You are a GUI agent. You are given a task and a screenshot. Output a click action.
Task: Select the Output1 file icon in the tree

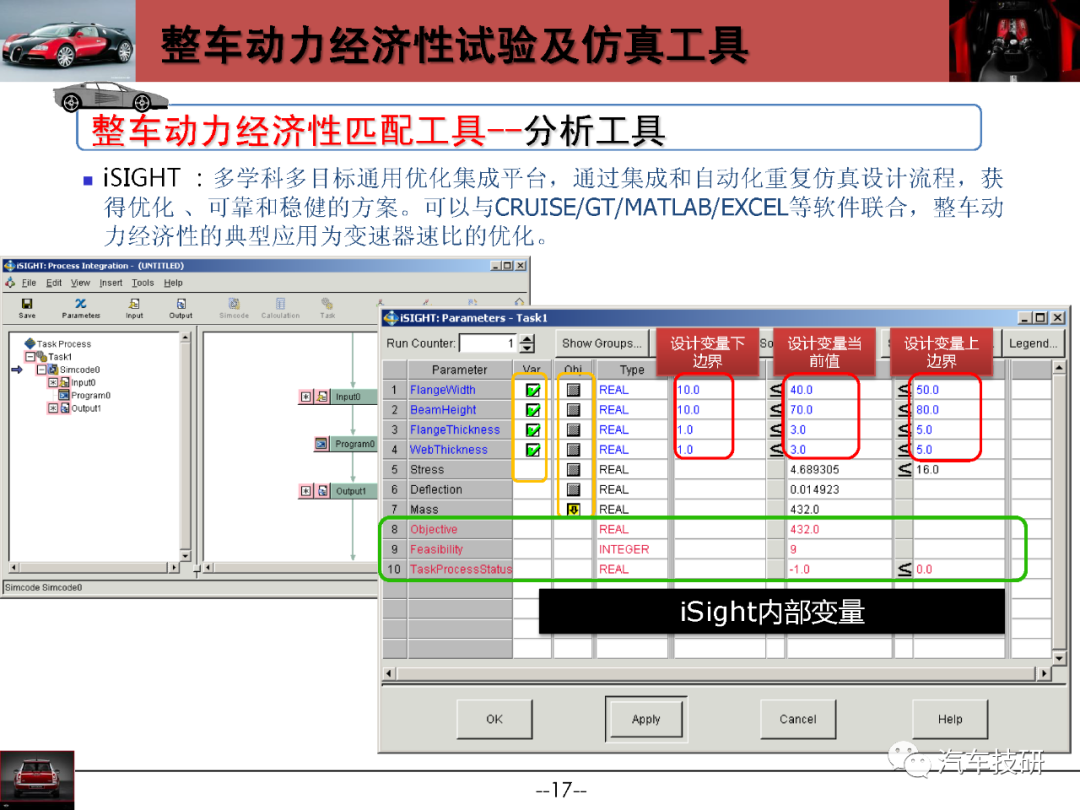click(x=65, y=408)
